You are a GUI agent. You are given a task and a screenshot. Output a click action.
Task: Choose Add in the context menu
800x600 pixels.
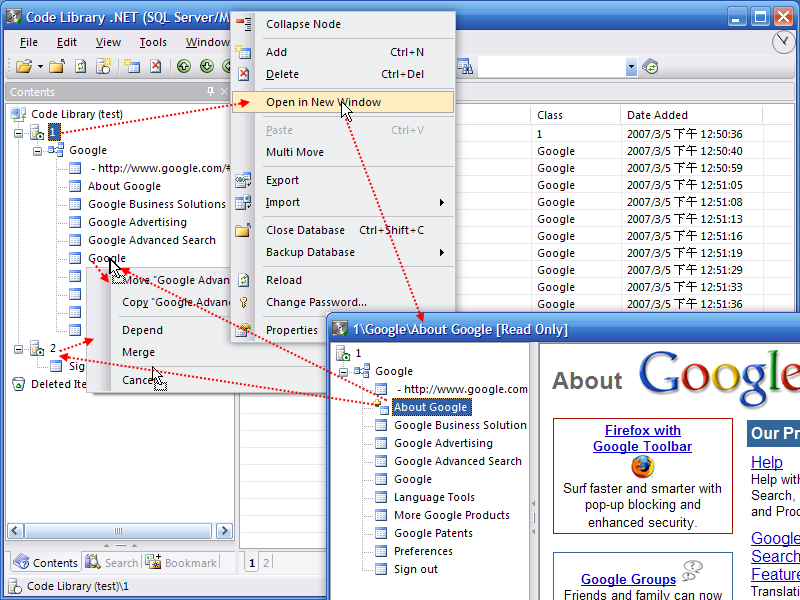[343, 52]
